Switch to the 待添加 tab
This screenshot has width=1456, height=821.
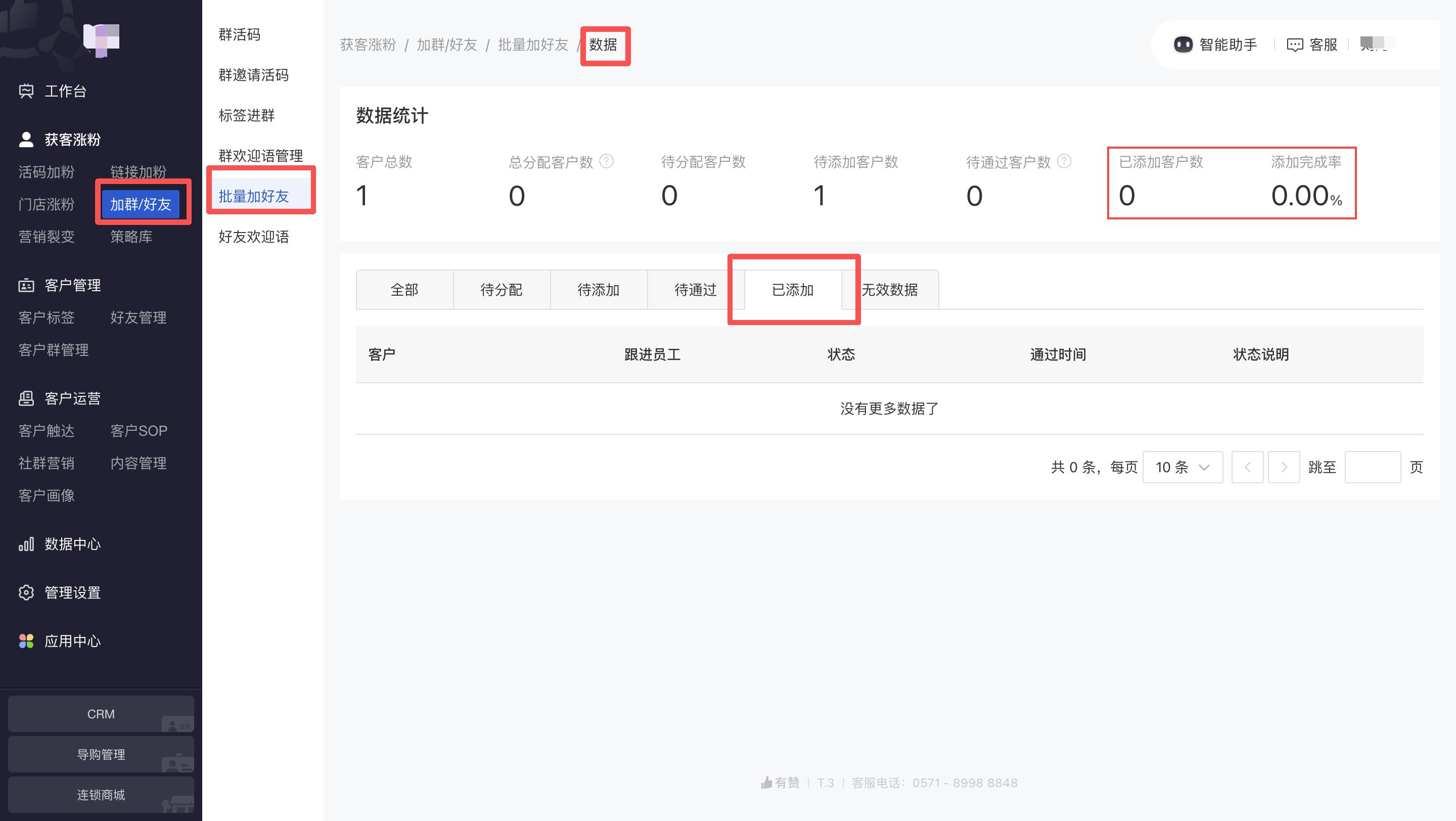[x=599, y=290]
